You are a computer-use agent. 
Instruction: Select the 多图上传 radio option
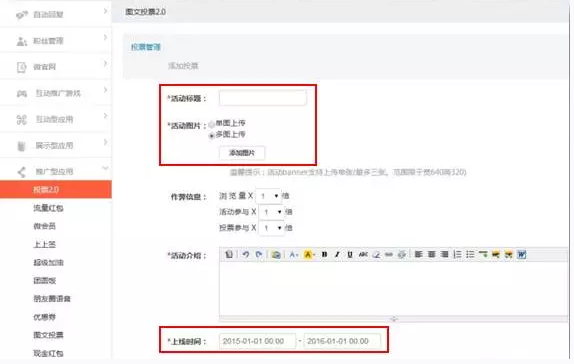pos(211,136)
